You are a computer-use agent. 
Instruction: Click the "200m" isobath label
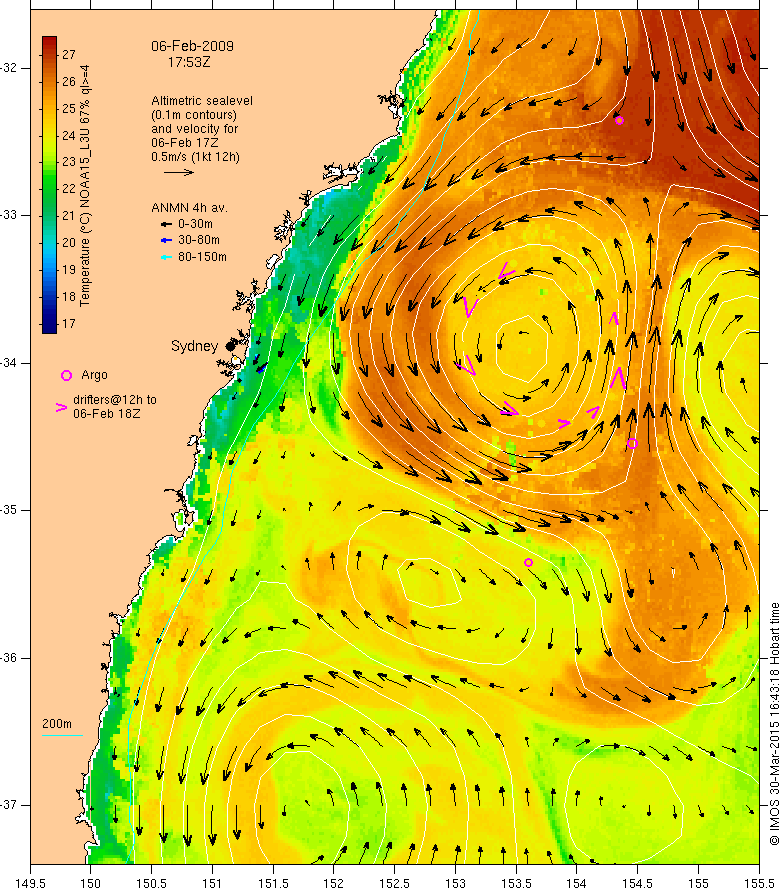(57, 724)
